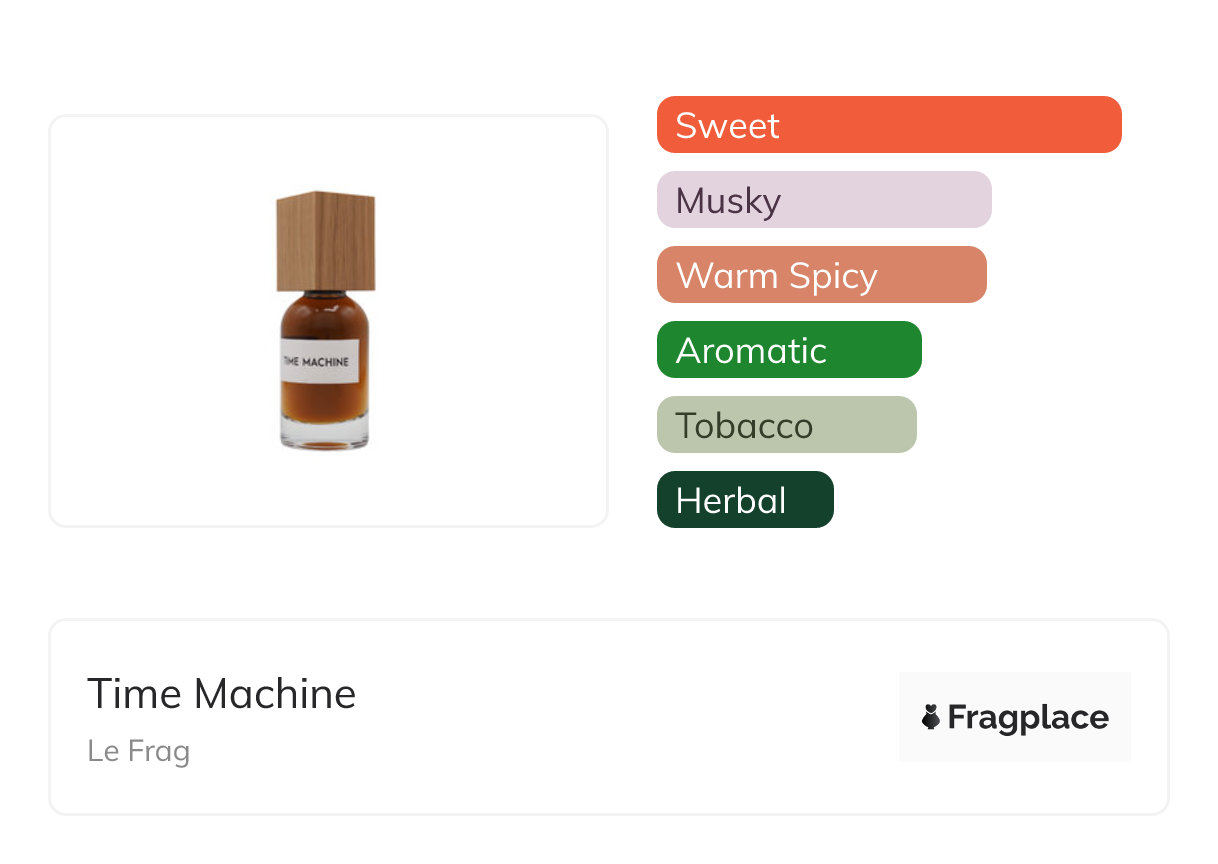Select the Tobacco accord bar
The image size is (1218, 864).
[786, 425]
